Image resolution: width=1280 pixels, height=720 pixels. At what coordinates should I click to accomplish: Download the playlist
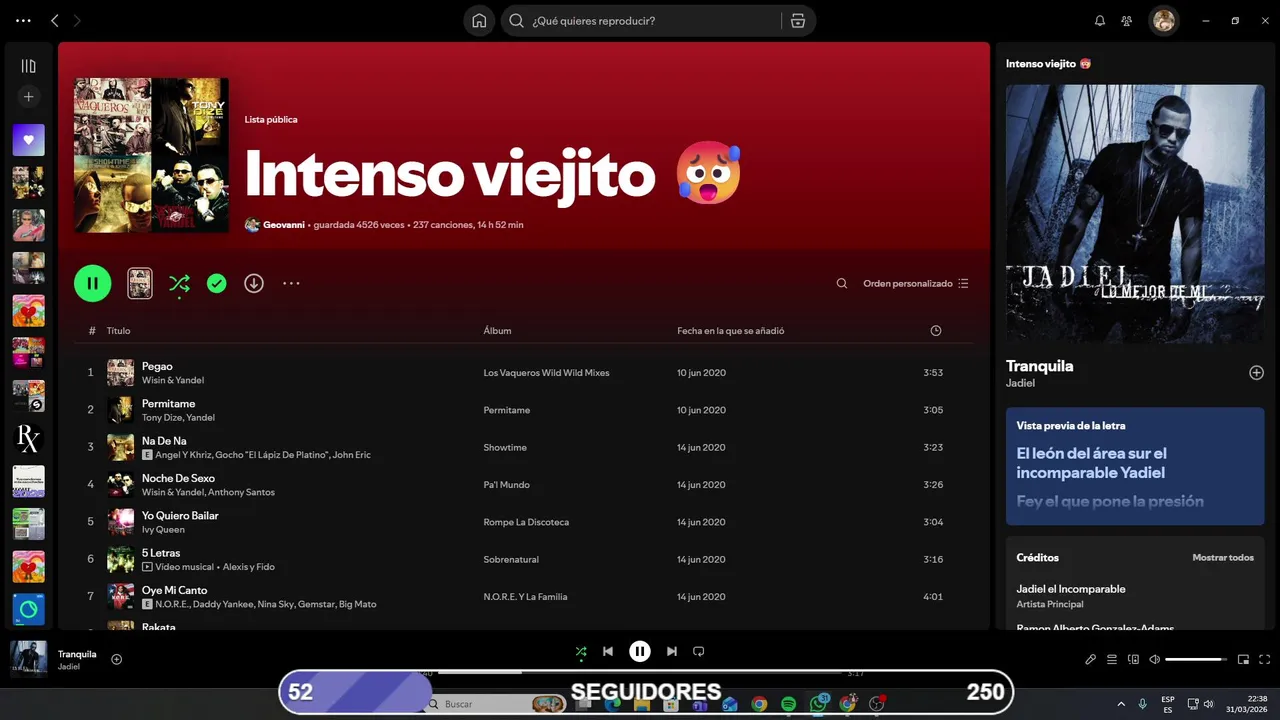(x=254, y=283)
